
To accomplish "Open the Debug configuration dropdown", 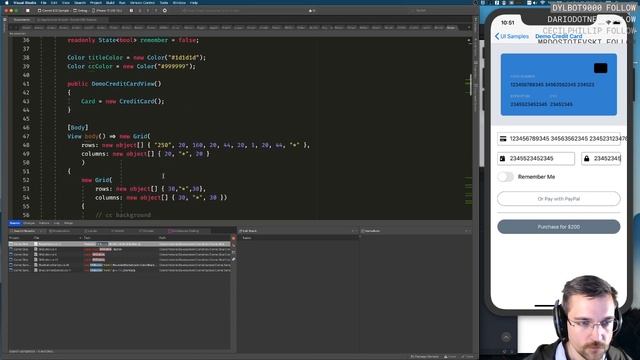I will click(81, 10).
